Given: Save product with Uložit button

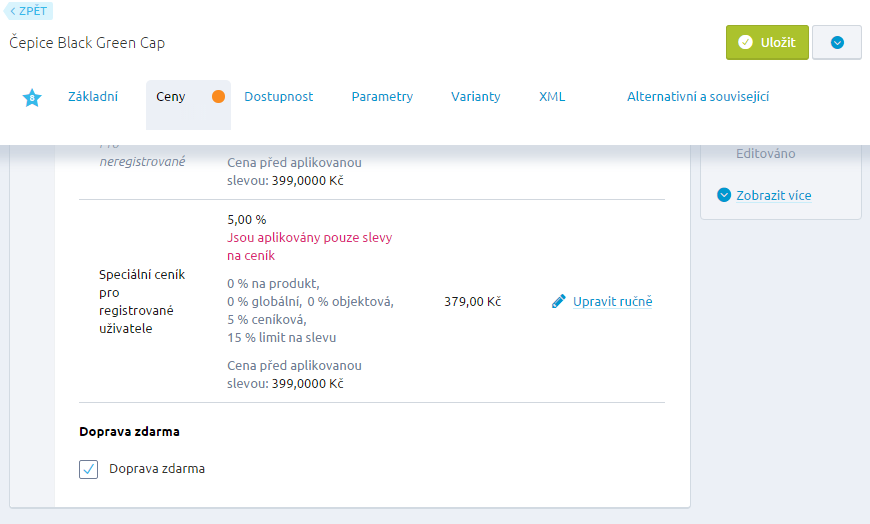Looking at the screenshot, I should coord(767,42).
